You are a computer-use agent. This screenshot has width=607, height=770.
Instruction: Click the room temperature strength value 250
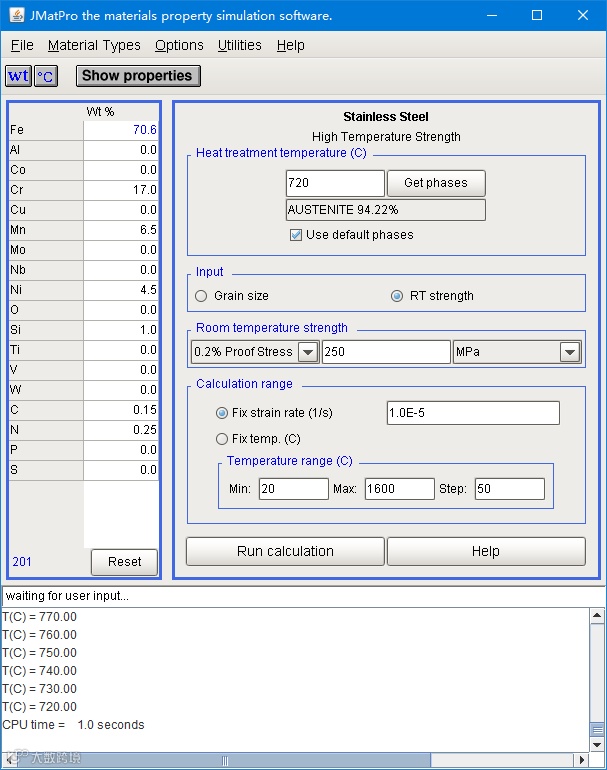[x=386, y=352]
